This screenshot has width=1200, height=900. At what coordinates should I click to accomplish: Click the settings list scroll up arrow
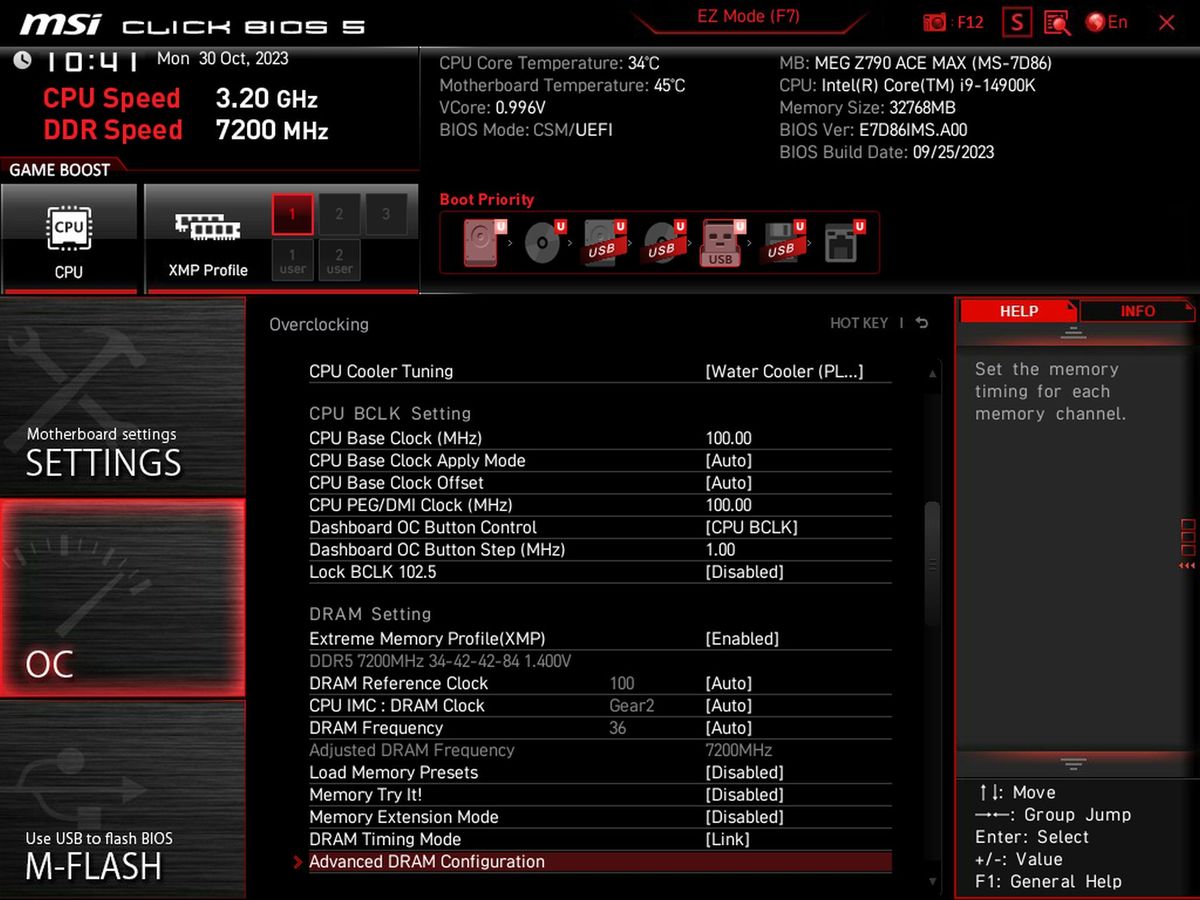coord(932,374)
